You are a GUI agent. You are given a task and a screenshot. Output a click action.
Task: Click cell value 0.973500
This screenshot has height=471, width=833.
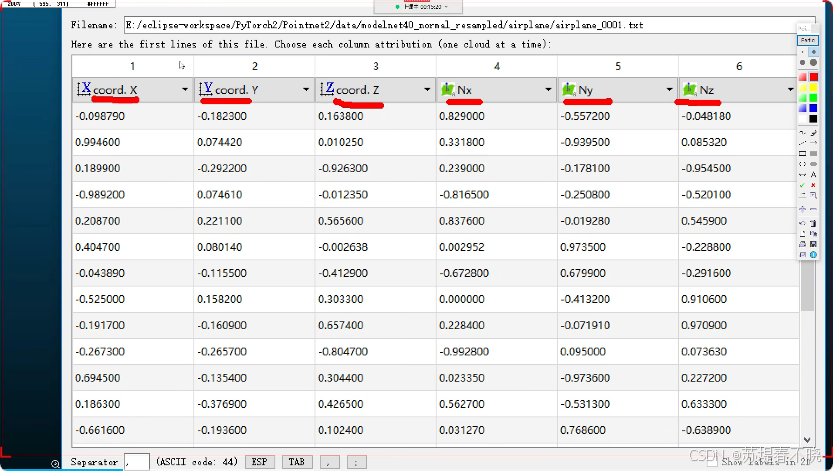coord(583,247)
